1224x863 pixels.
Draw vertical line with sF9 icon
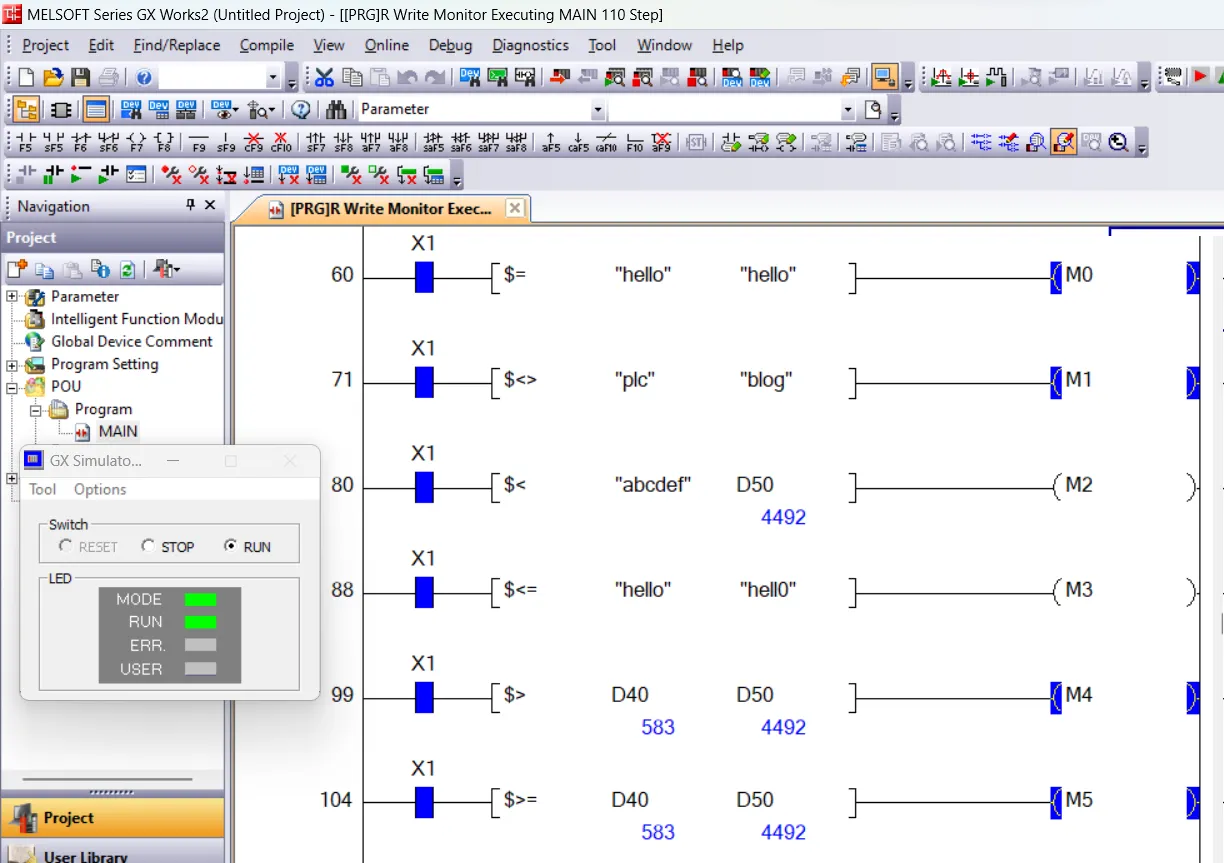coord(227,142)
